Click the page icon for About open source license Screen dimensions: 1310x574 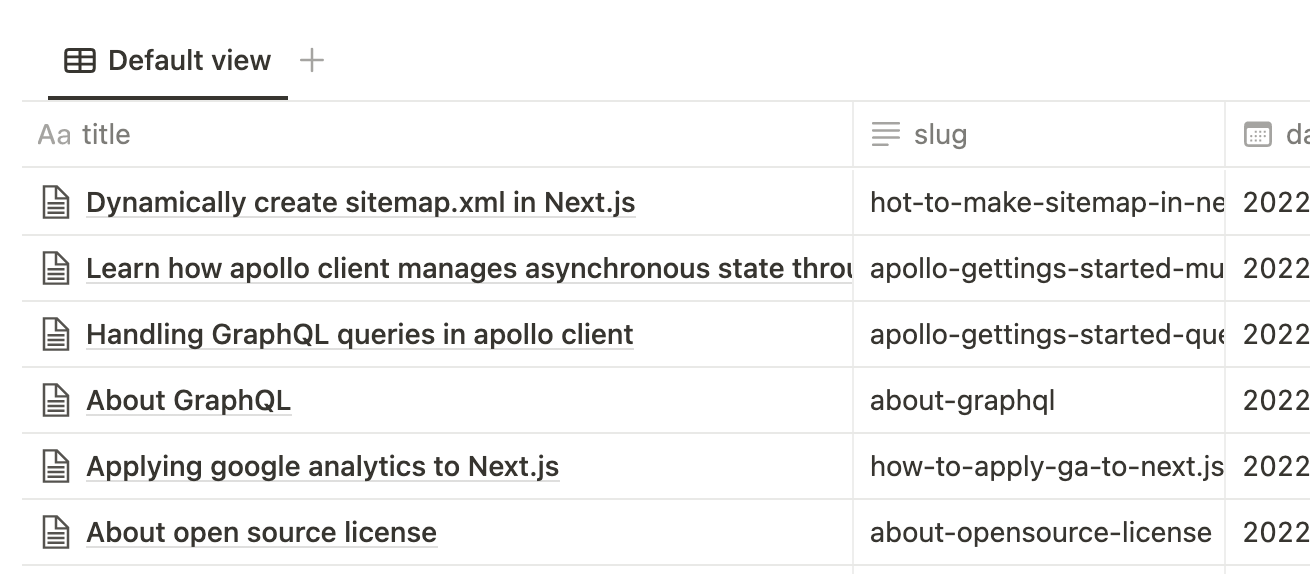(x=56, y=533)
